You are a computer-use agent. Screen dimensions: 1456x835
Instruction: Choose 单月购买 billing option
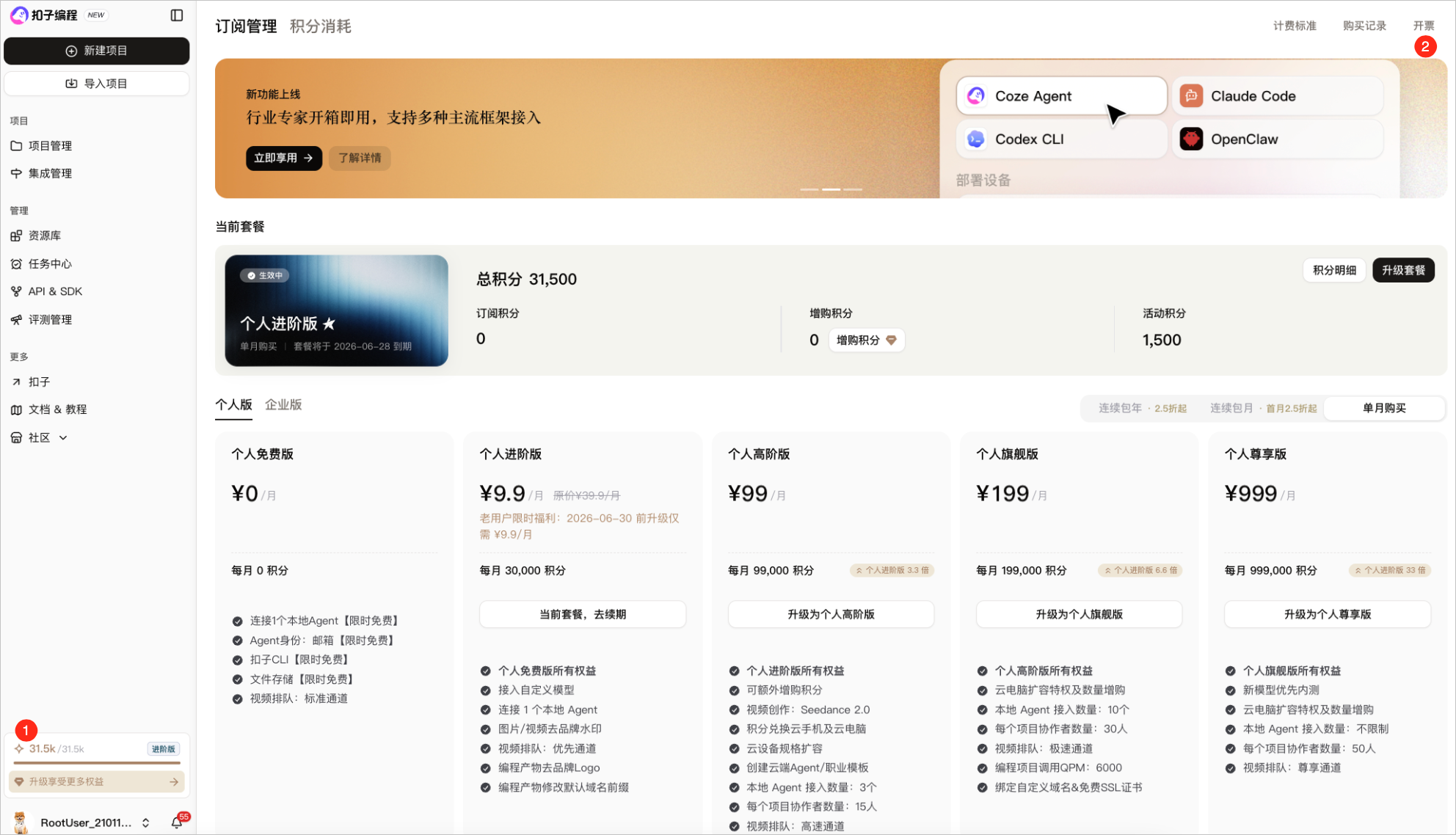[x=1384, y=408]
